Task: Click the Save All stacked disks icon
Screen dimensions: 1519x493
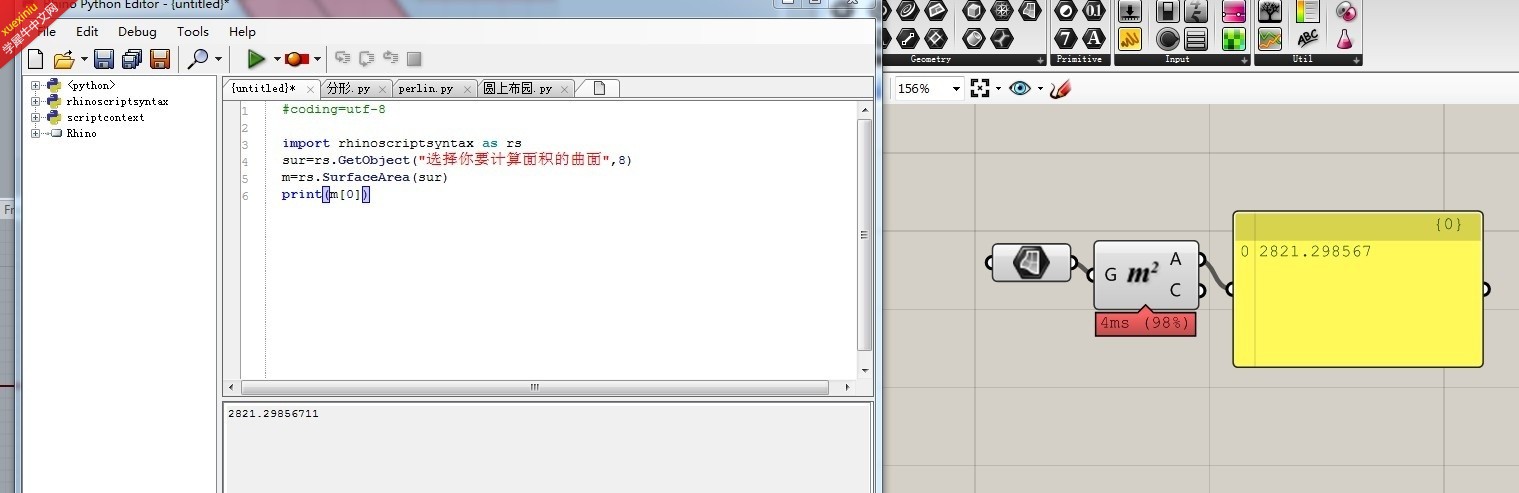Action: 131,59
